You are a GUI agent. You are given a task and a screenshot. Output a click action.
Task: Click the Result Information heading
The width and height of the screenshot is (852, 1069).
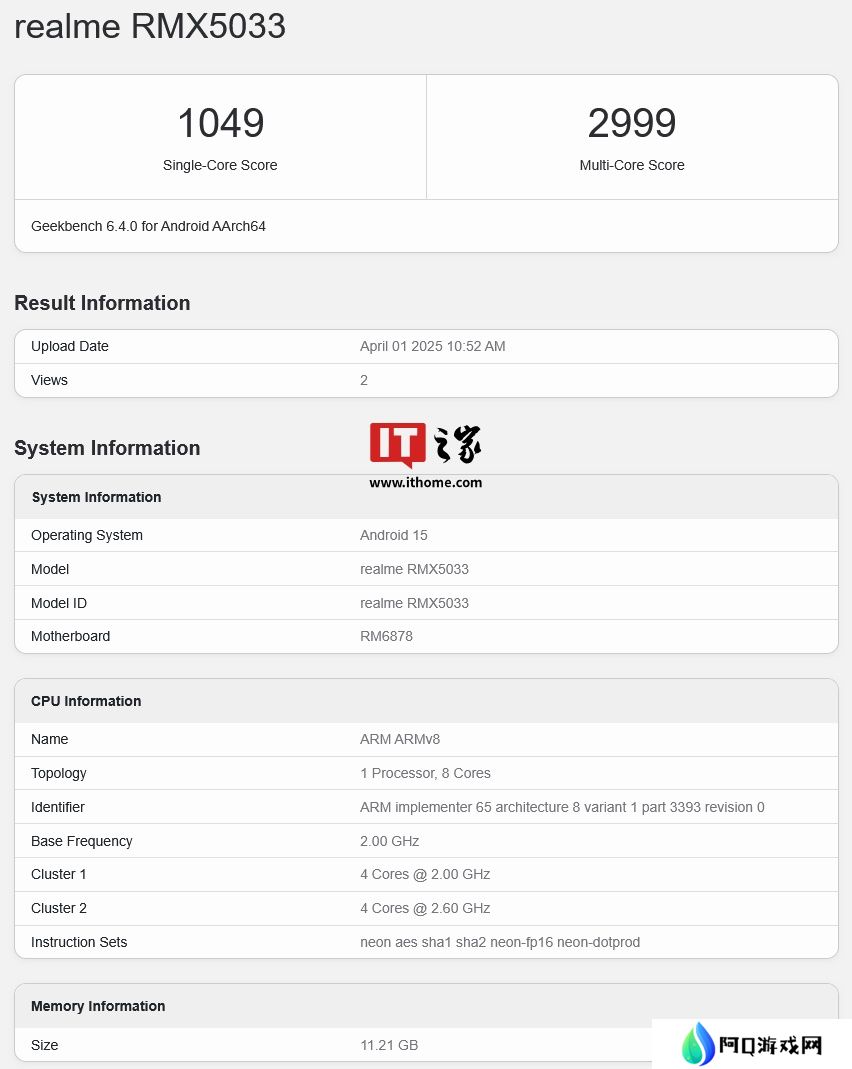(102, 303)
